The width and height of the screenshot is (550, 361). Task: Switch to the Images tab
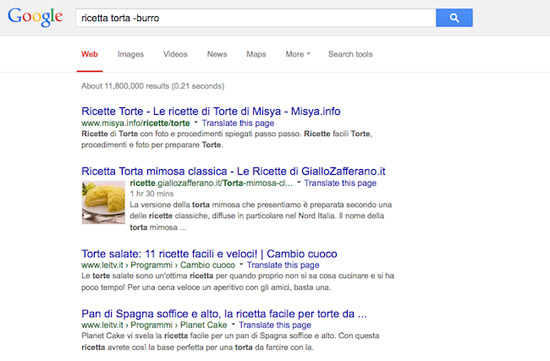tap(130, 54)
